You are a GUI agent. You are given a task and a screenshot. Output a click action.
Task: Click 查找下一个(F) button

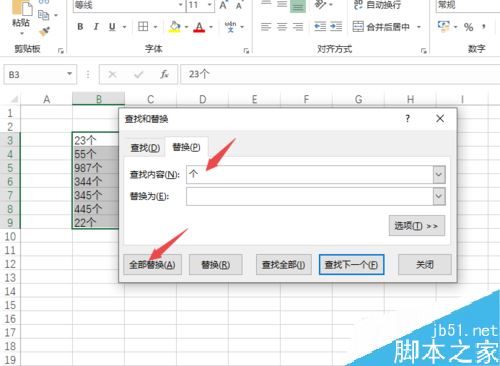click(x=352, y=265)
